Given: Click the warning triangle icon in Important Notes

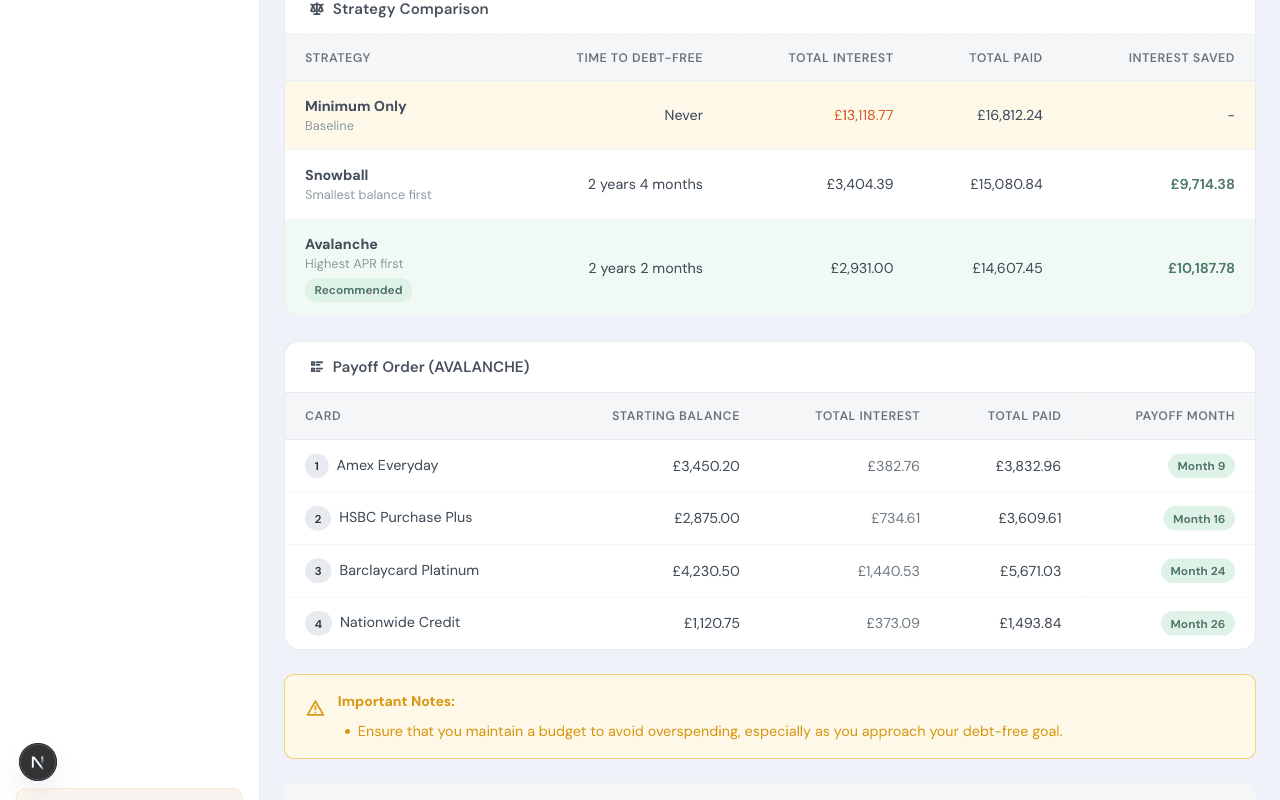Looking at the screenshot, I should pyautogui.click(x=315, y=709).
